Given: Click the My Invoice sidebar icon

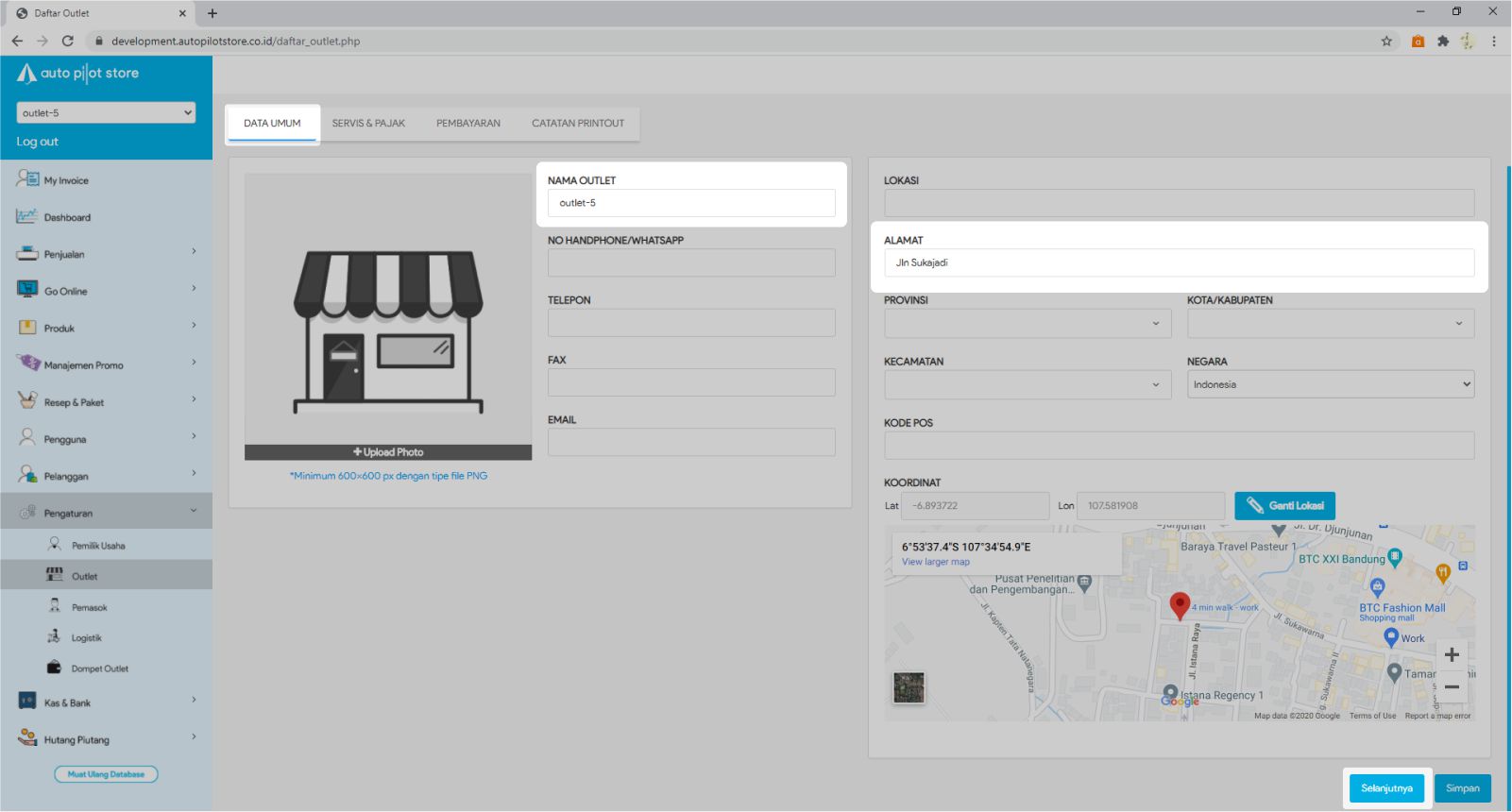Looking at the screenshot, I should pos(27,179).
